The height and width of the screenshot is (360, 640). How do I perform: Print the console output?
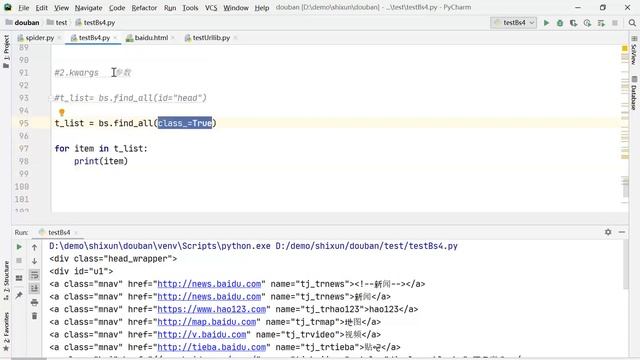(34, 302)
